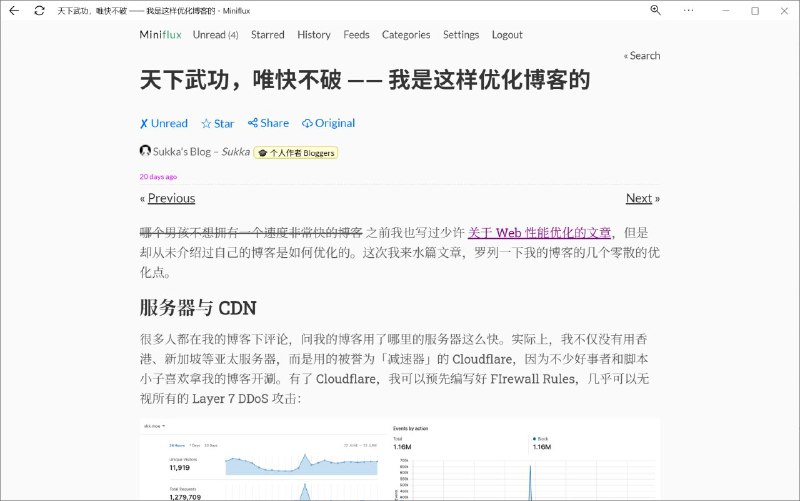This screenshot has width=800, height=501.
Task: Go to Unread (4) menu item
Action: [x=215, y=34]
